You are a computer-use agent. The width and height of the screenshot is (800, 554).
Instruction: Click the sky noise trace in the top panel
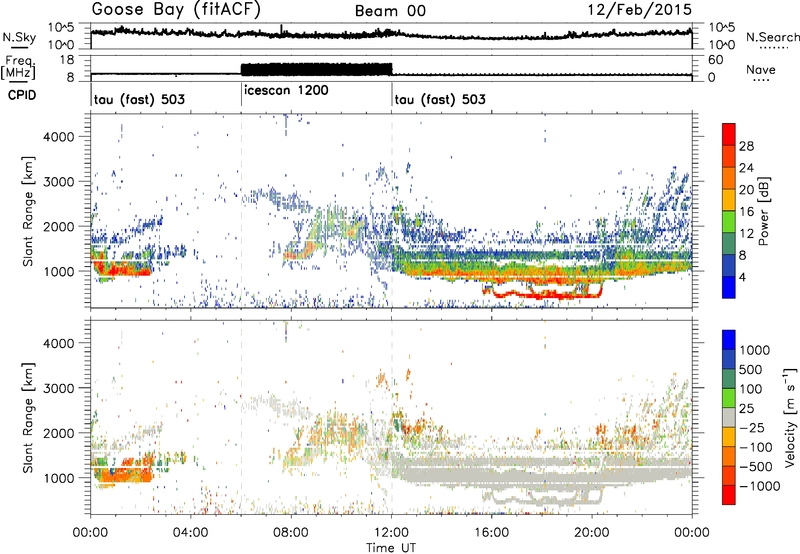coord(391,34)
